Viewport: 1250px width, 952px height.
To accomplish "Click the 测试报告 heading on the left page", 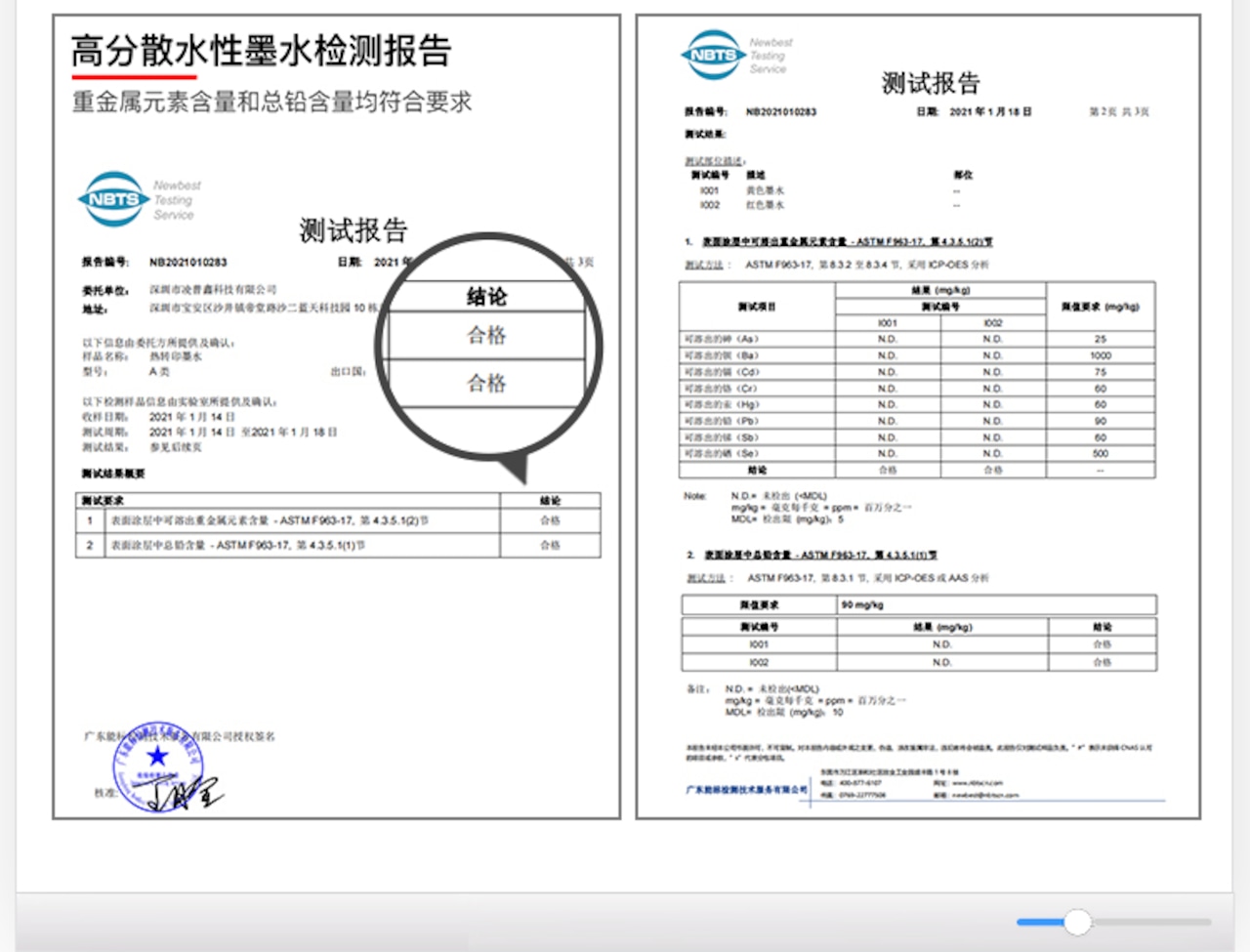I will [354, 230].
